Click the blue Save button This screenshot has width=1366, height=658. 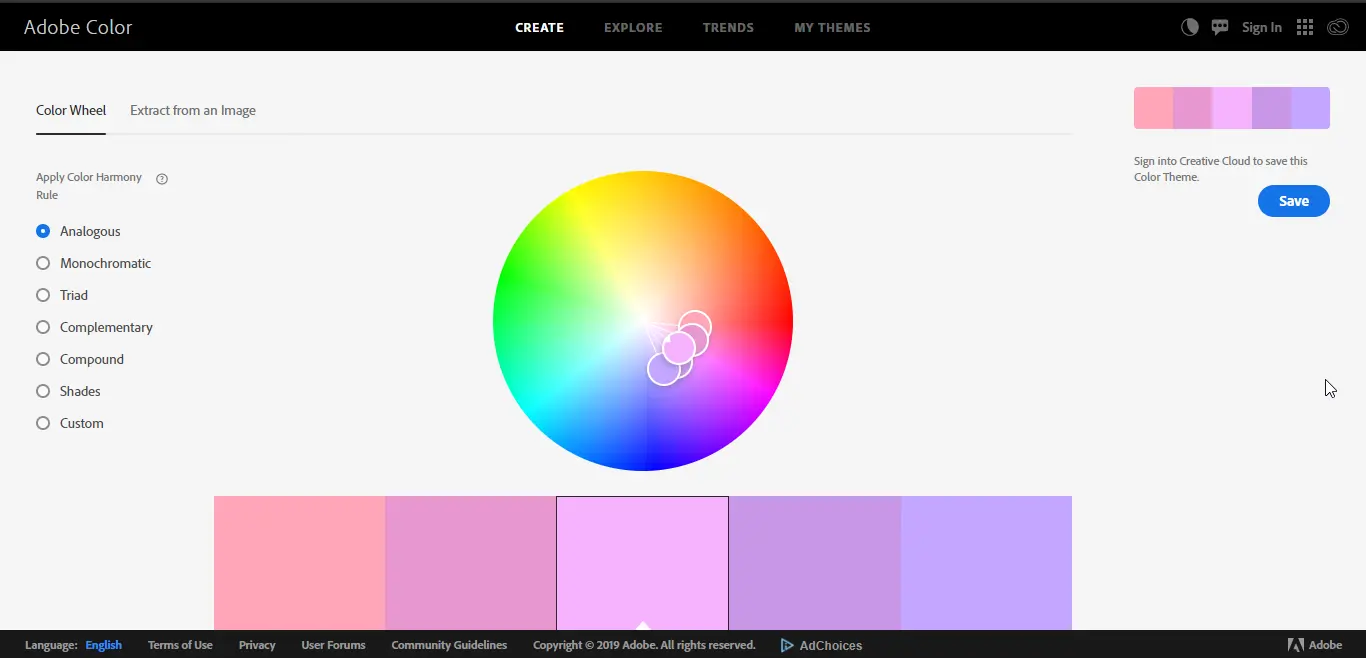pyautogui.click(x=1294, y=201)
